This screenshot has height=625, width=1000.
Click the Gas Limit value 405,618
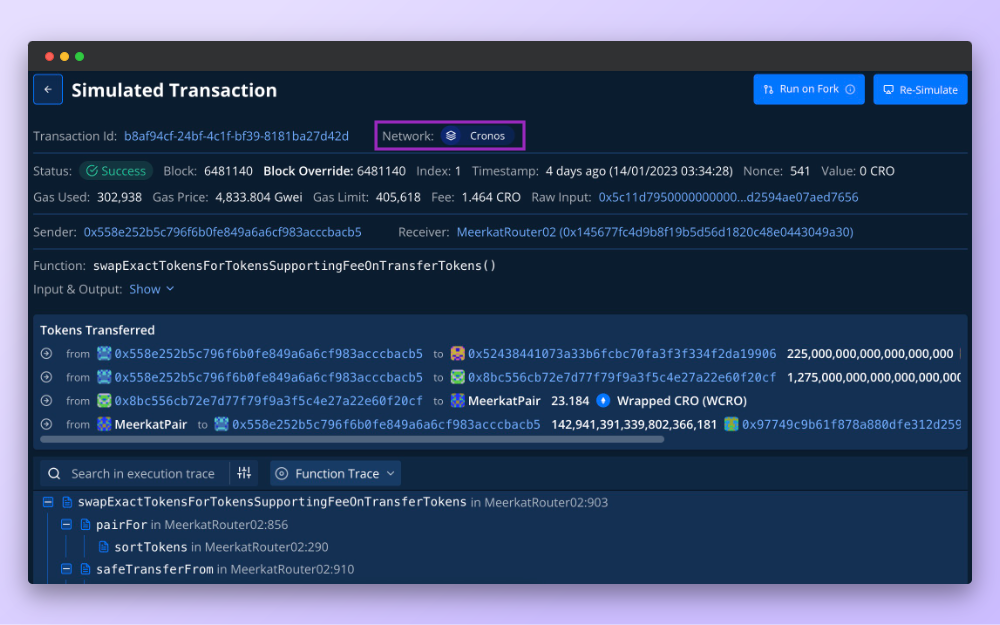(x=398, y=197)
